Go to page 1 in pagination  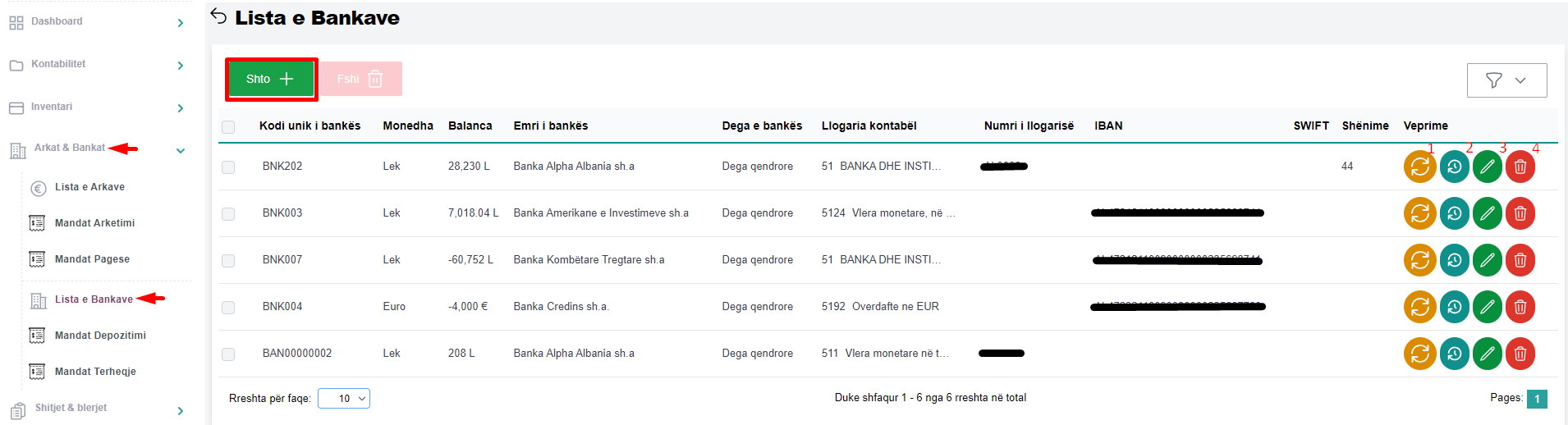[x=1537, y=399]
